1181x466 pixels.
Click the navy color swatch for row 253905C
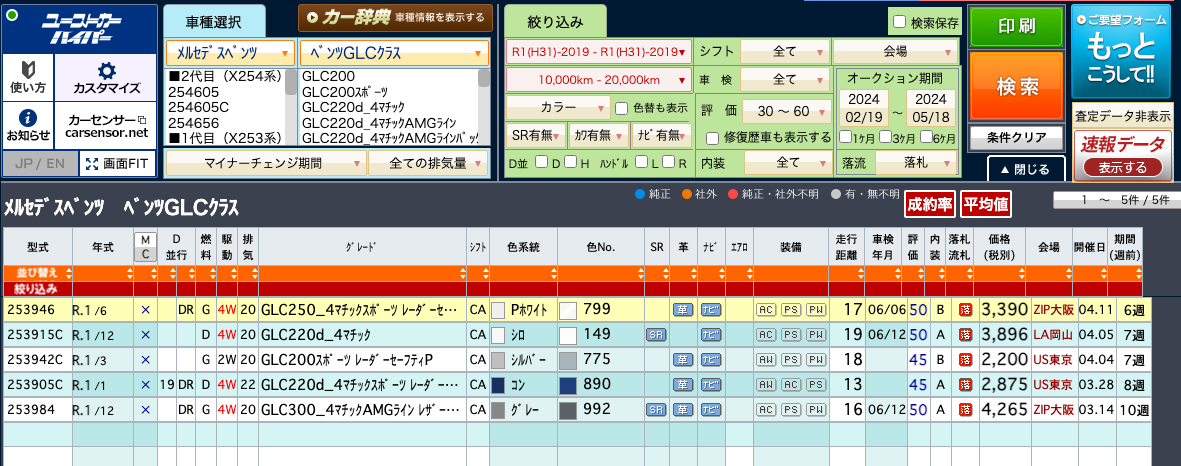tap(568, 384)
